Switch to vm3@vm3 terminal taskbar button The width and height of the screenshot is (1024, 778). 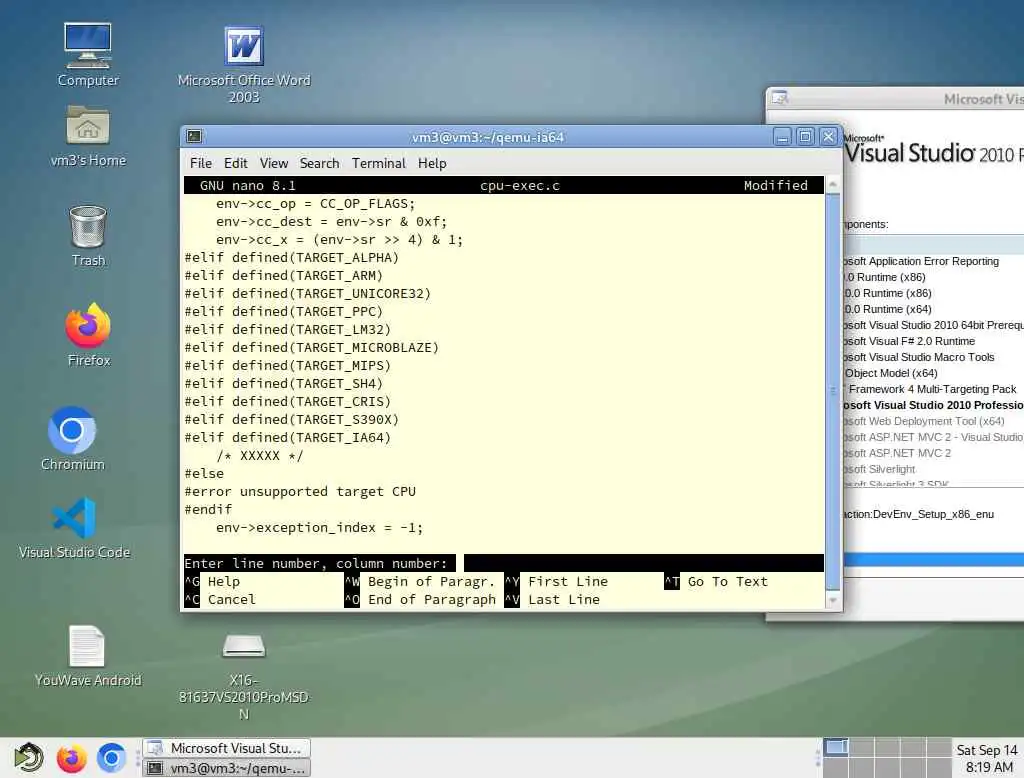point(226,768)
